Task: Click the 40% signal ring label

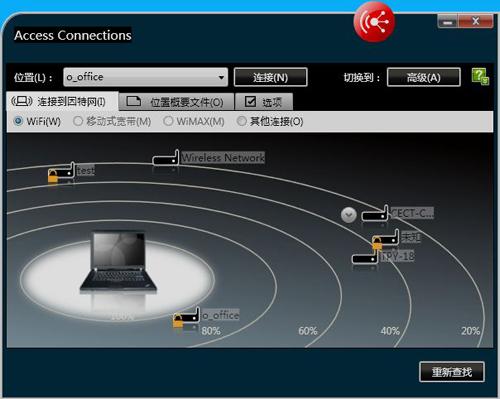Action: (x=390, y=331)
